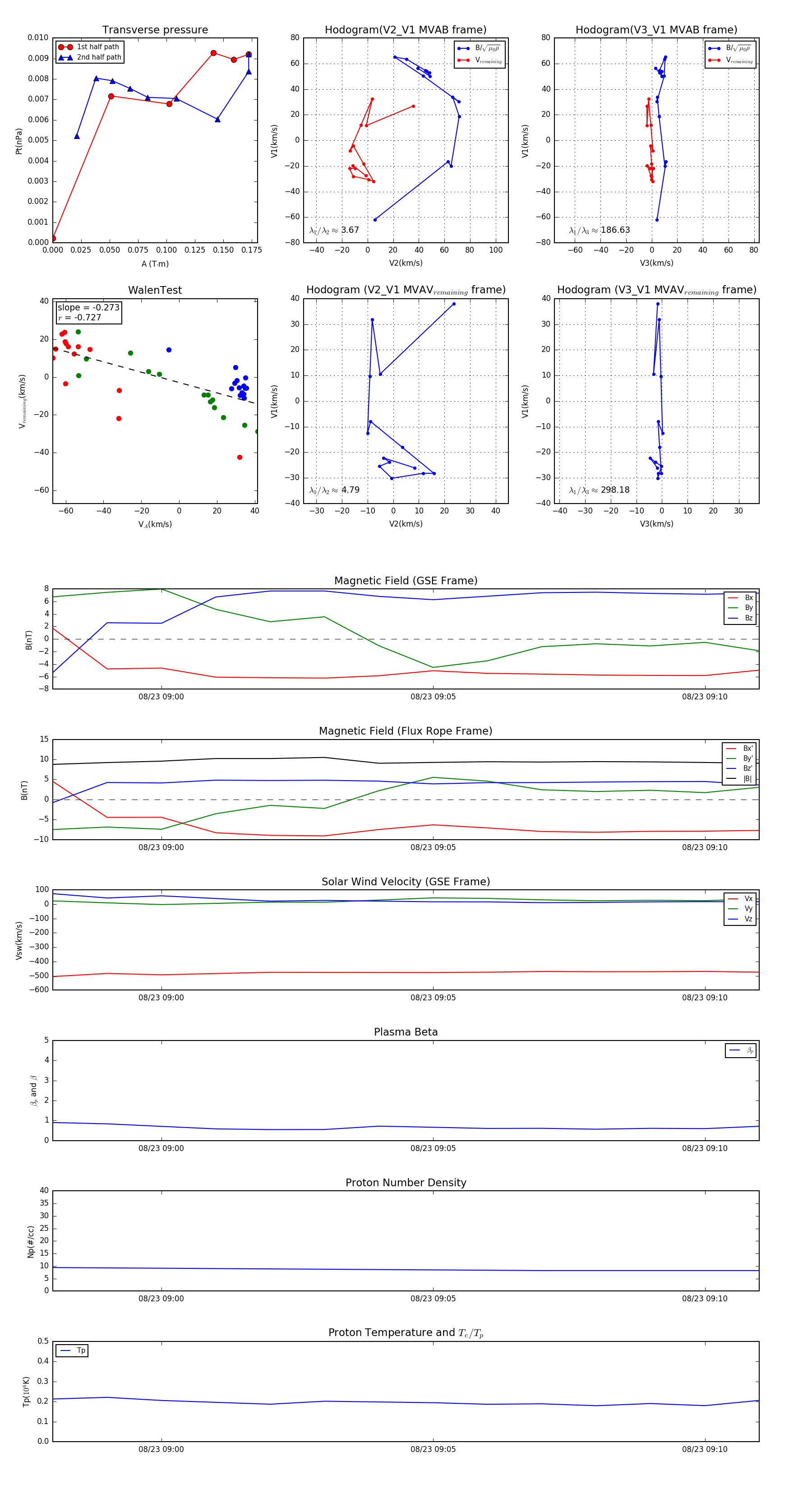The image size is (812, 1489).
Task: Click the 'Tp' legend in proton temperature plot
Action: tap(72, 1350)
